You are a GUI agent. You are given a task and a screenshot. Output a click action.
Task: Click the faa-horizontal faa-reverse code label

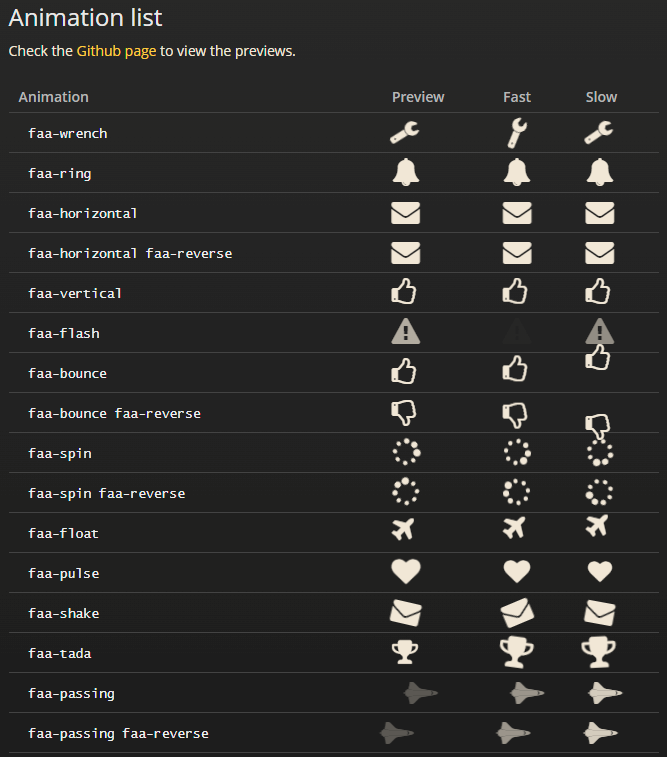tap(130, 254)
